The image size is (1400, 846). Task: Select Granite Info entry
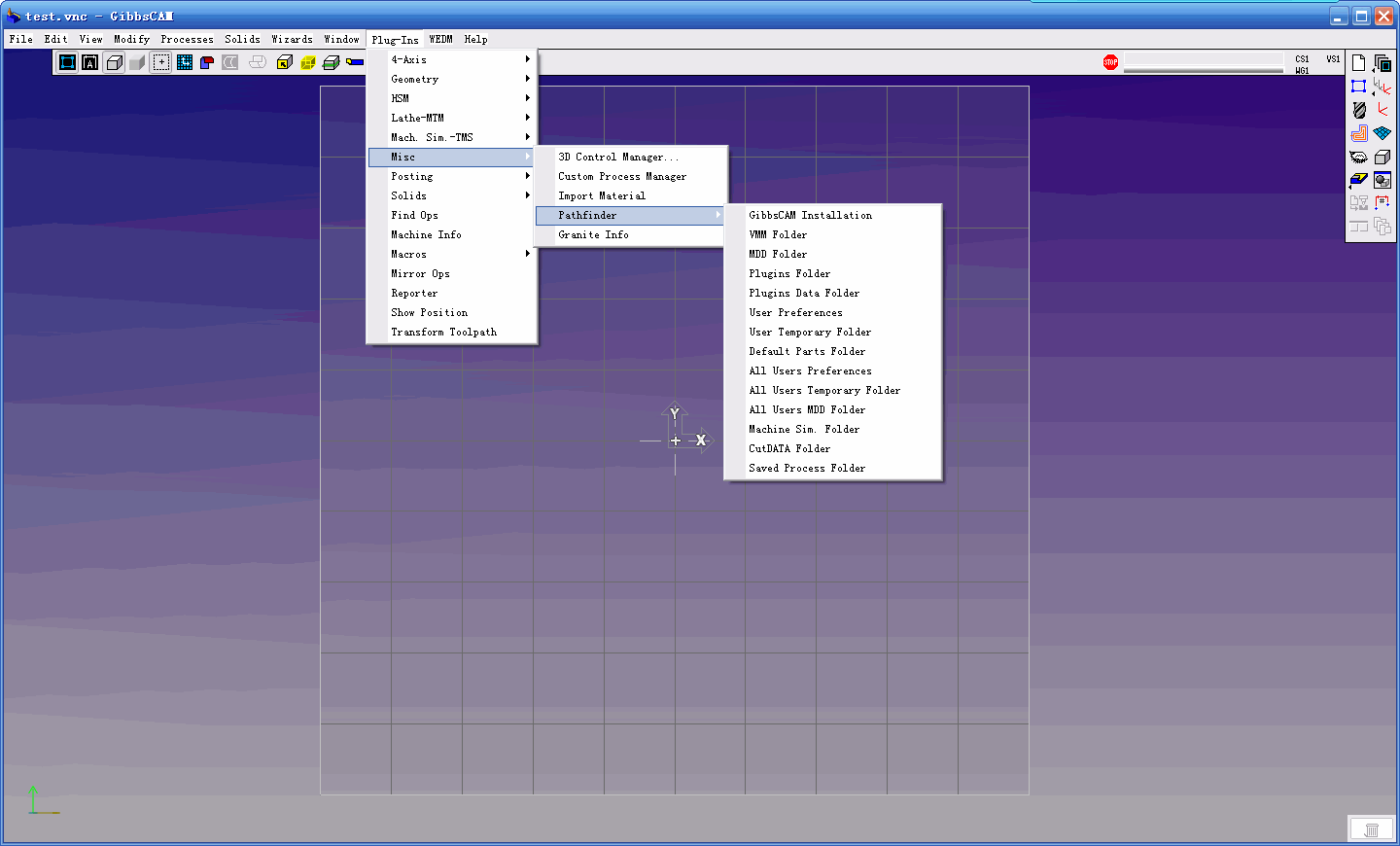631,234
